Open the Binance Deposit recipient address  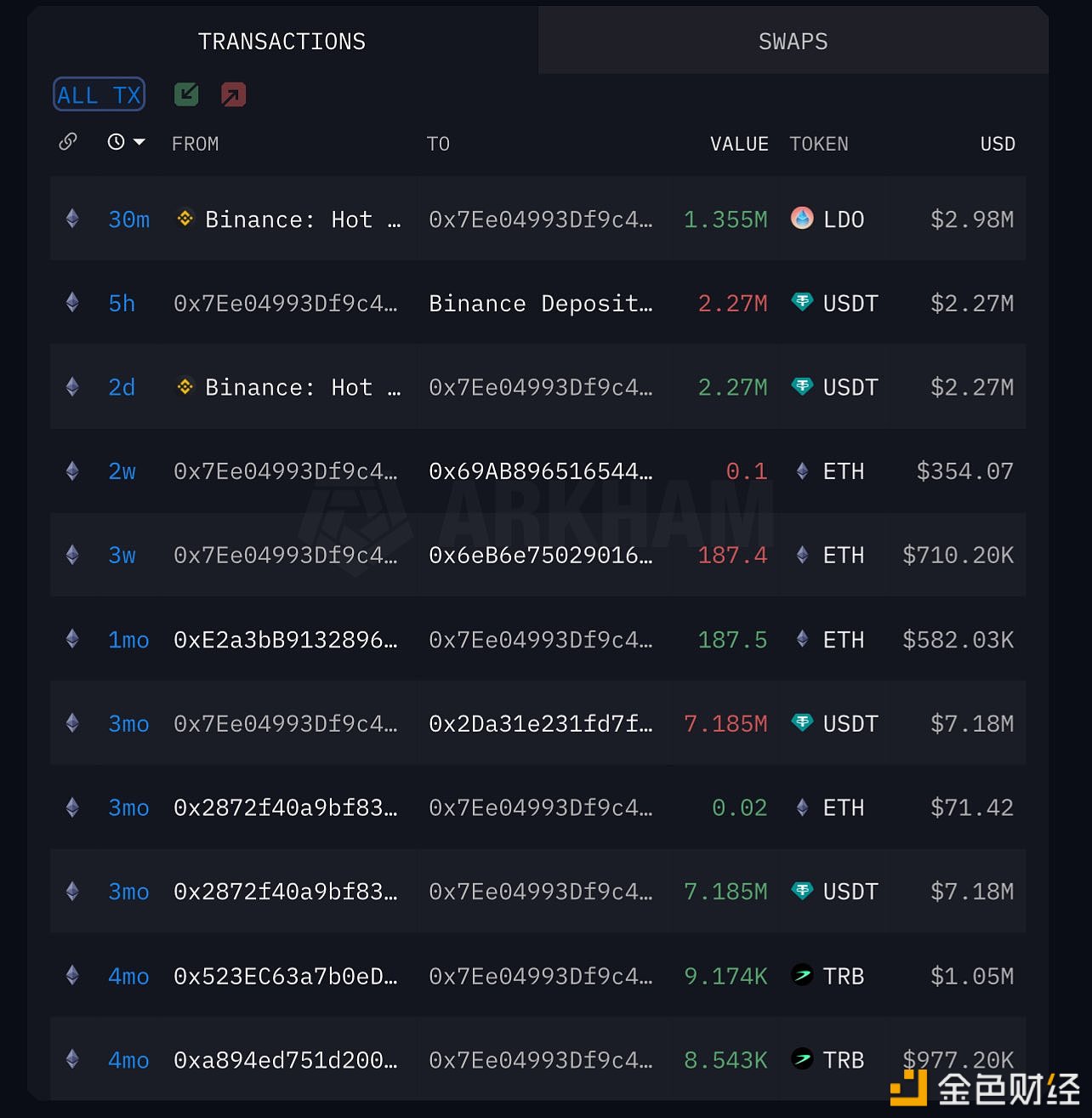pyautogui.click(x=541, y=303)
